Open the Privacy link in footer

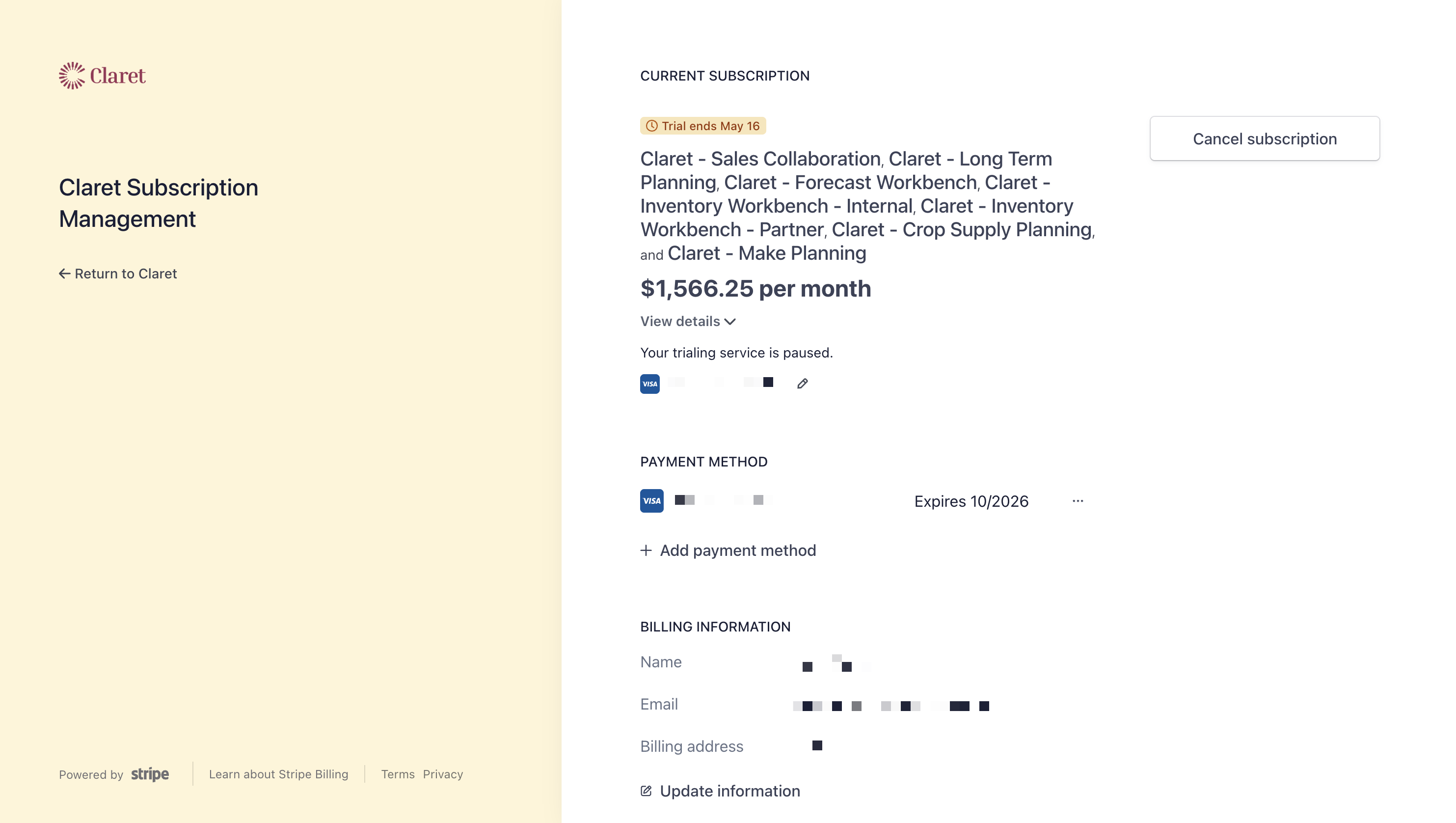pyautogui.click(x=443, y=774)
